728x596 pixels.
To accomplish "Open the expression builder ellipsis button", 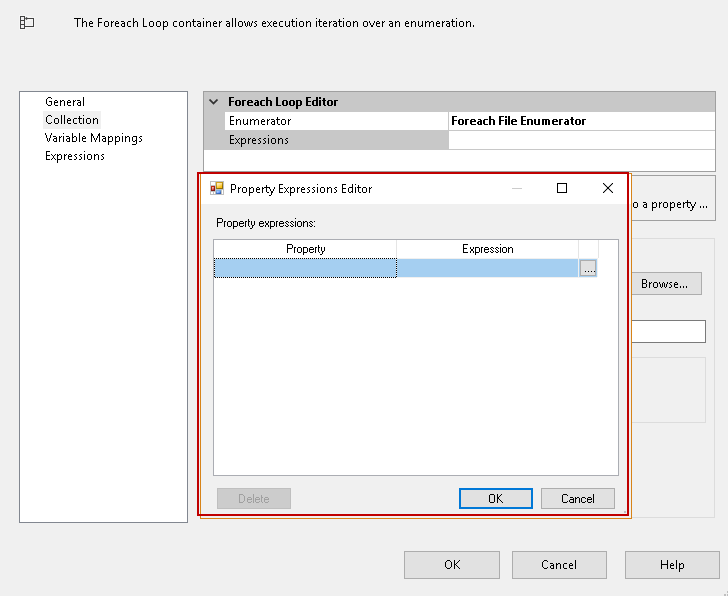I will (588, 268).
